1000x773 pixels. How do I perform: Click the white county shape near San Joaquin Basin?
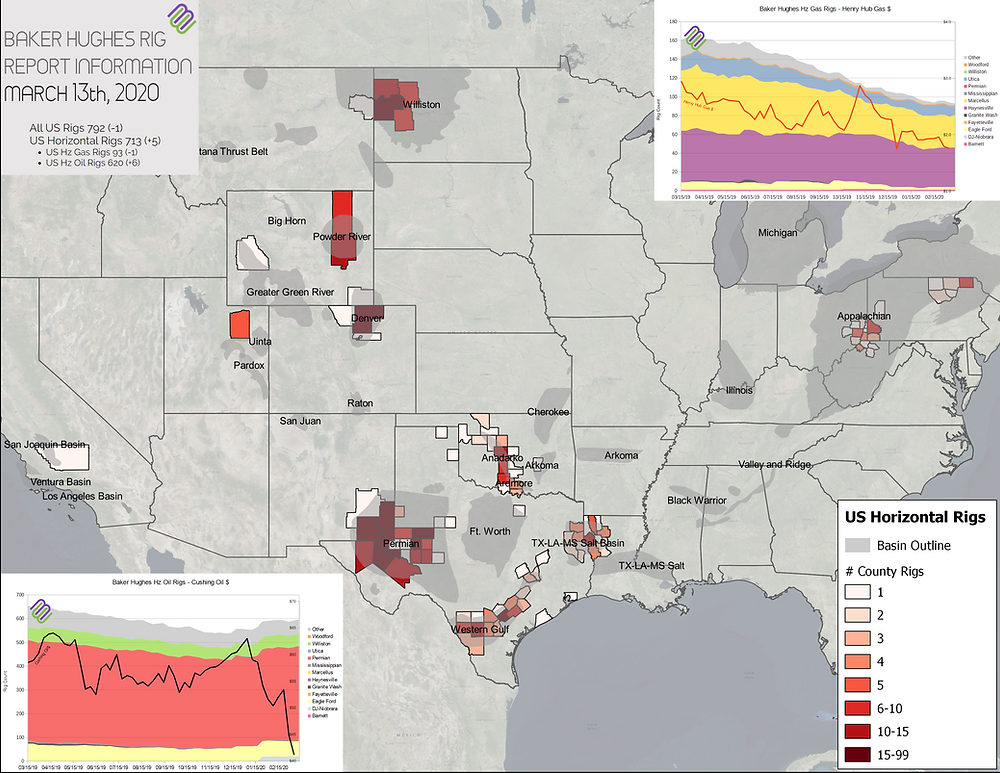click(x=69, y=457)
